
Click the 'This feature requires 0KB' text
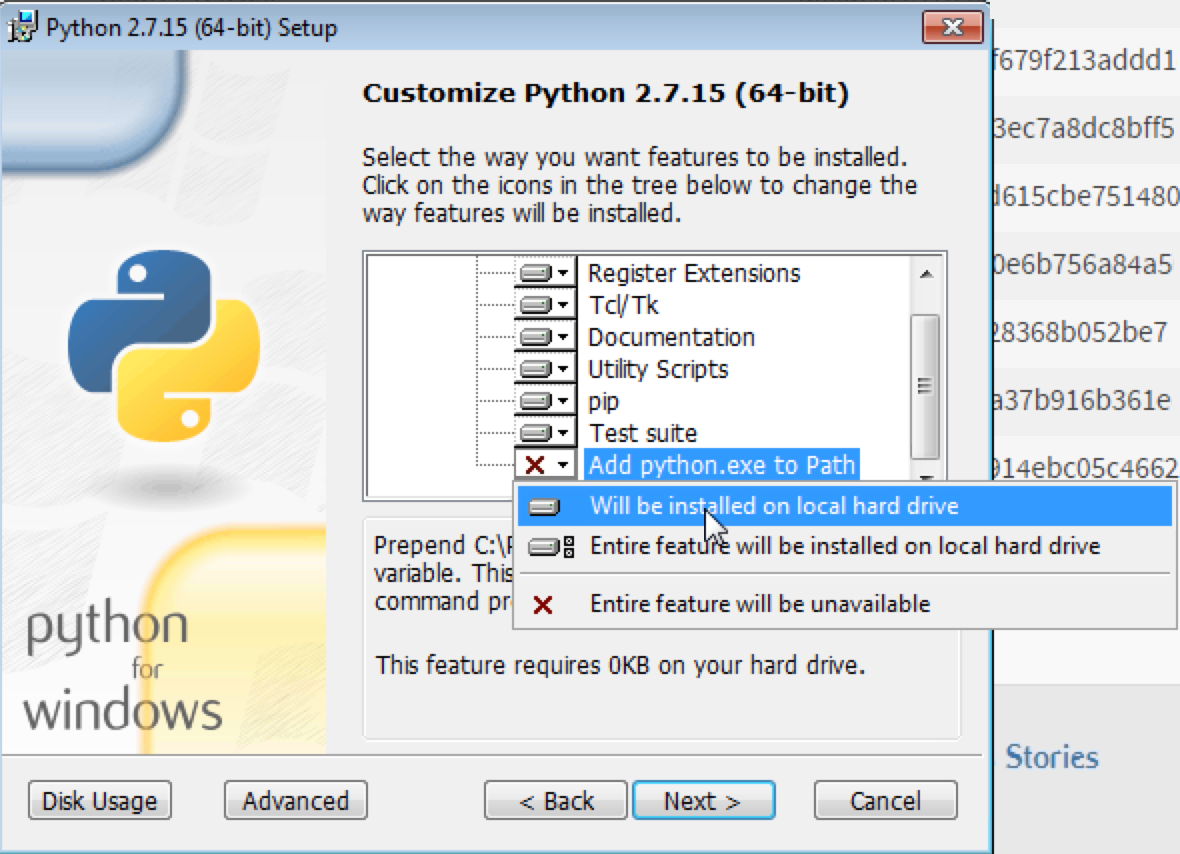tap(621, 665)
